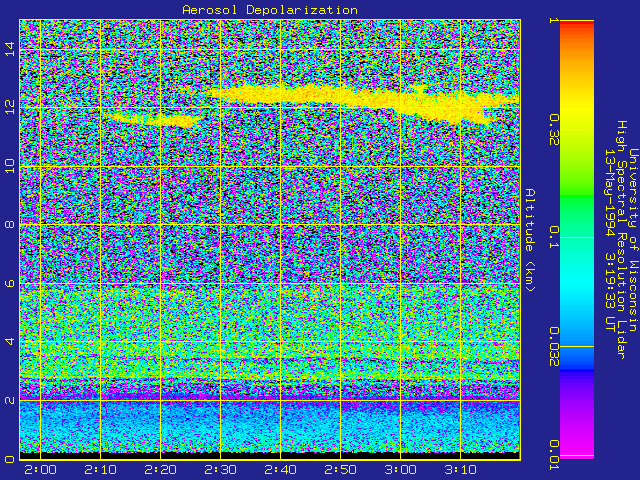The width and height of the screenshot is (640, 480).
Task: Click the colorbar label 0.032
Action: click(x=553, y=347)
